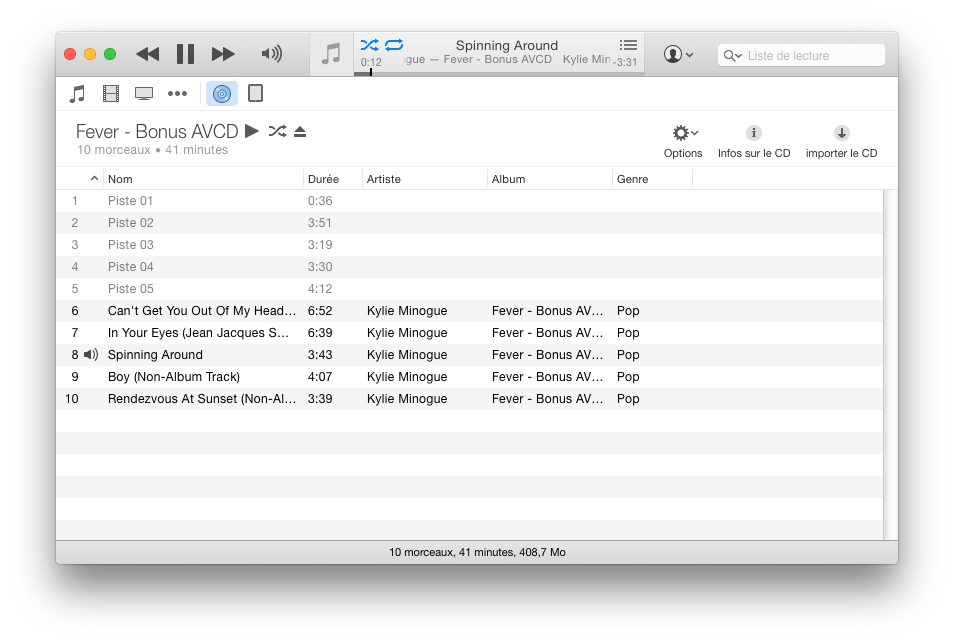The width and height of the screenshot is (954, 644).
Task: Select Can't Get You Out Of My Head track
Action: (469, 311)
